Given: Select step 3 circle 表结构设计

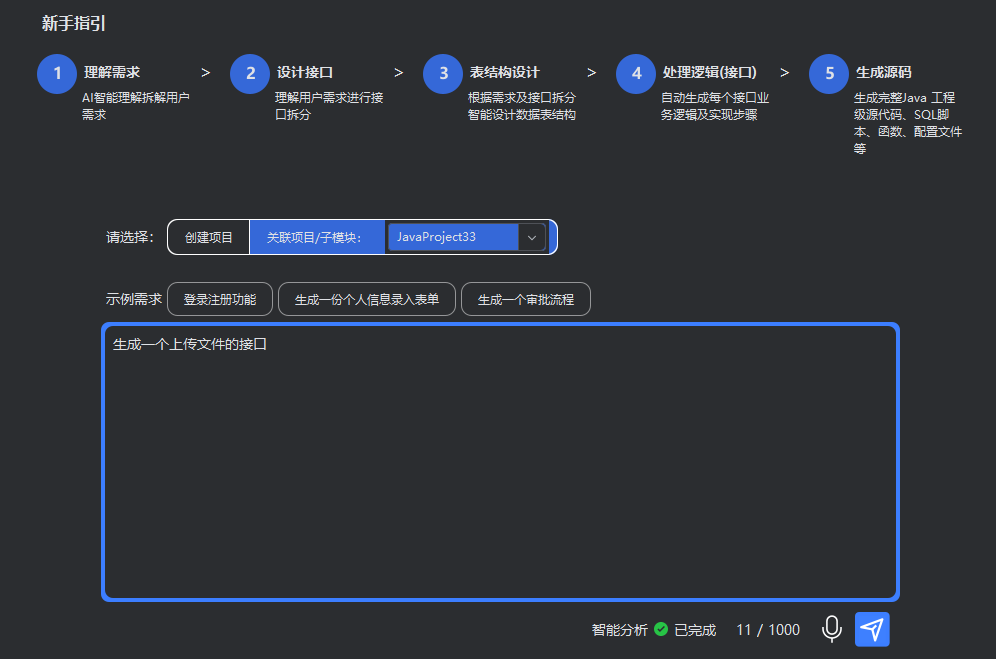Looking at the screenshot, I should coord(443,74).
